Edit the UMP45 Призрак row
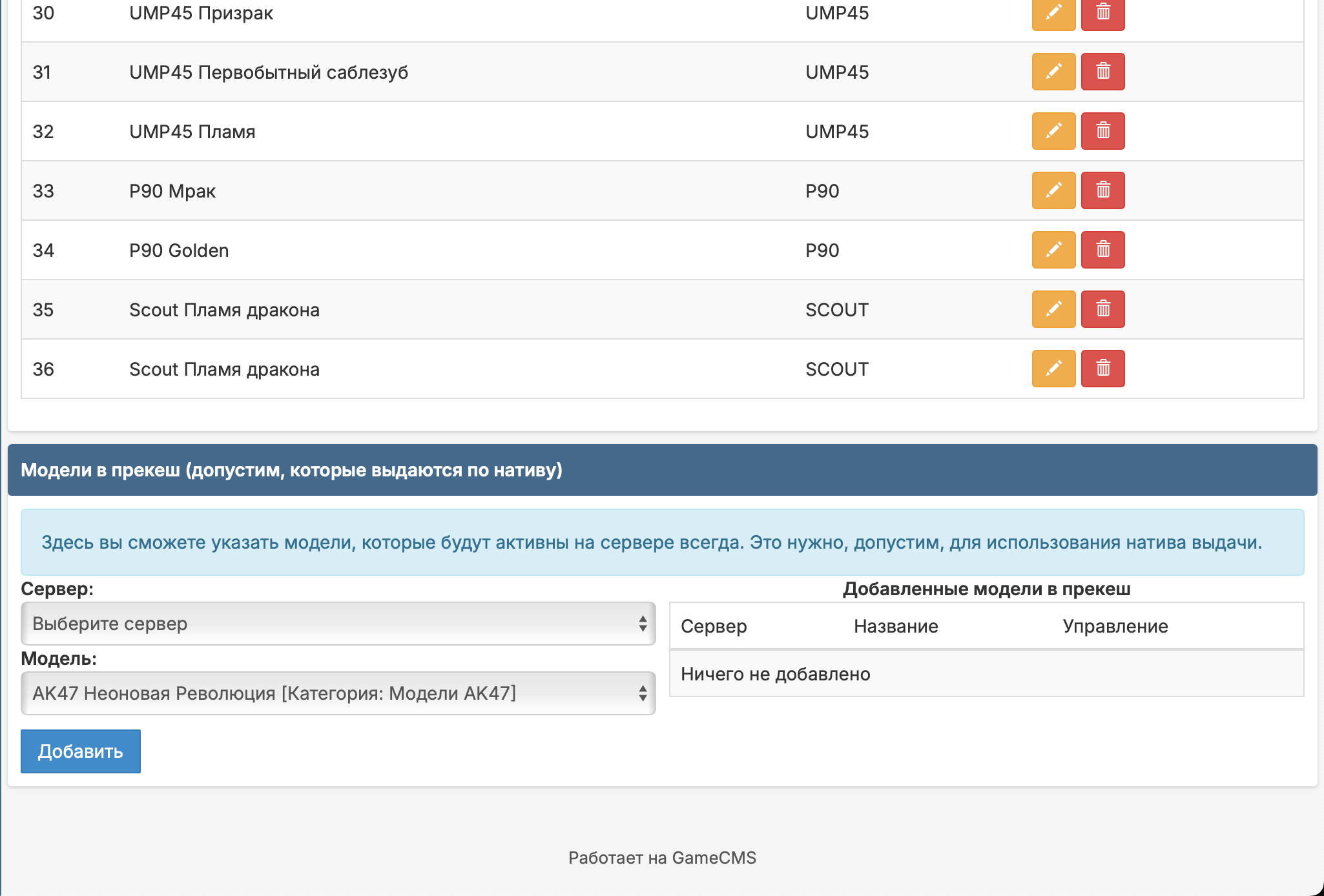This screenshot has height=896, width=1324. [1053, 13]
